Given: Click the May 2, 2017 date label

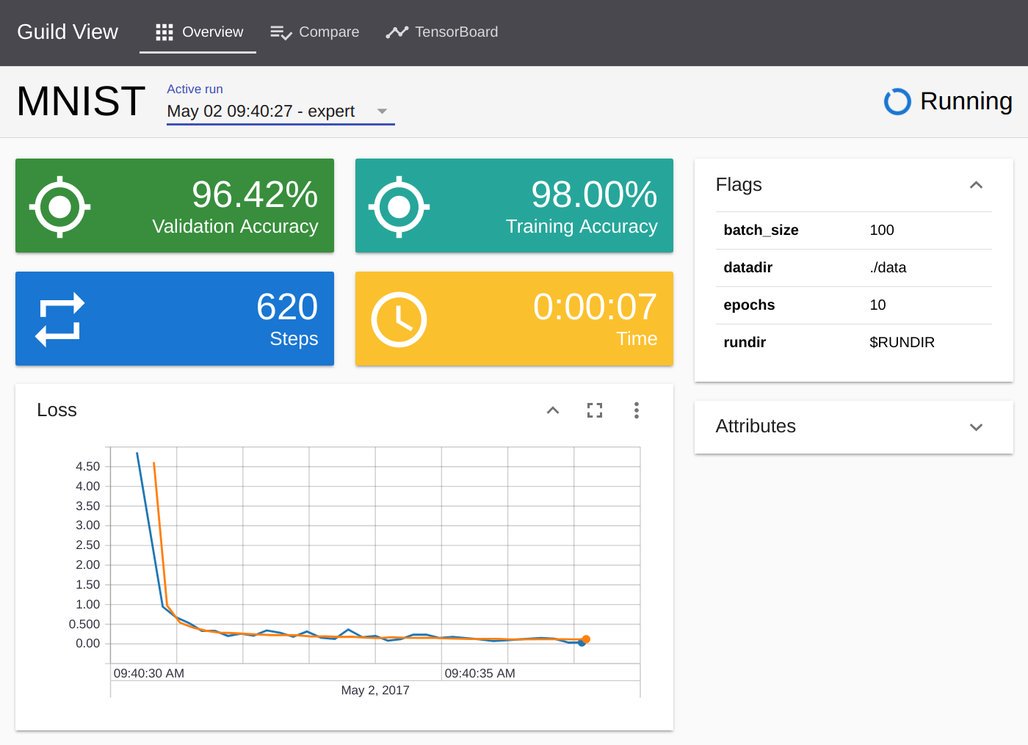Looking at the screenshot, I should 375,691.
